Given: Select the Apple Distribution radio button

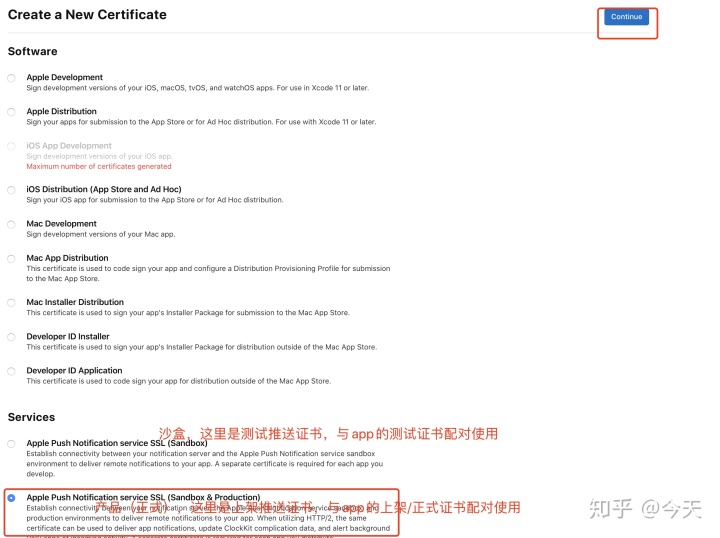Looking at the screenshot, I should (x=11, y=112).
